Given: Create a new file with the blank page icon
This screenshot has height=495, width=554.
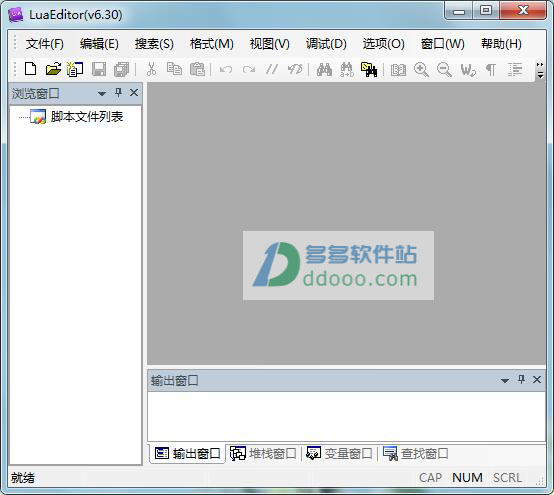Looking at the screenshot, I should (30, 69).
